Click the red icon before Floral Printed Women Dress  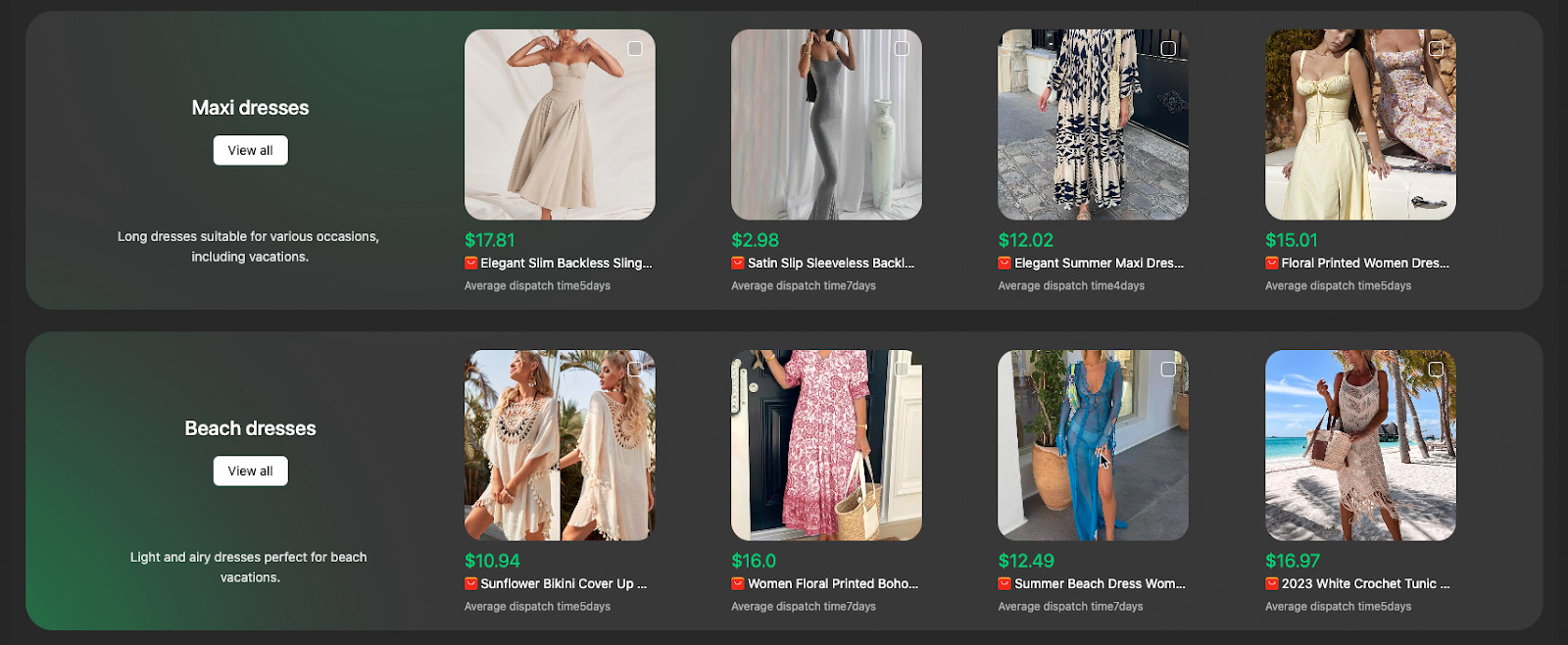click(x=1272, y=263)
